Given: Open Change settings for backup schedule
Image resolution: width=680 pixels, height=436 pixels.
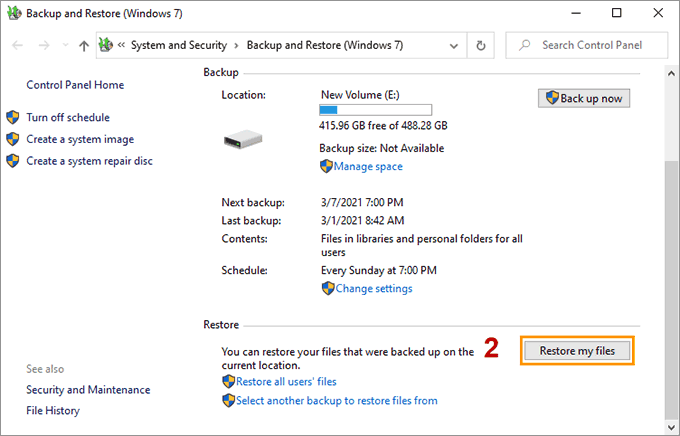Looking at the screenshot, I should tap(373, 289).
